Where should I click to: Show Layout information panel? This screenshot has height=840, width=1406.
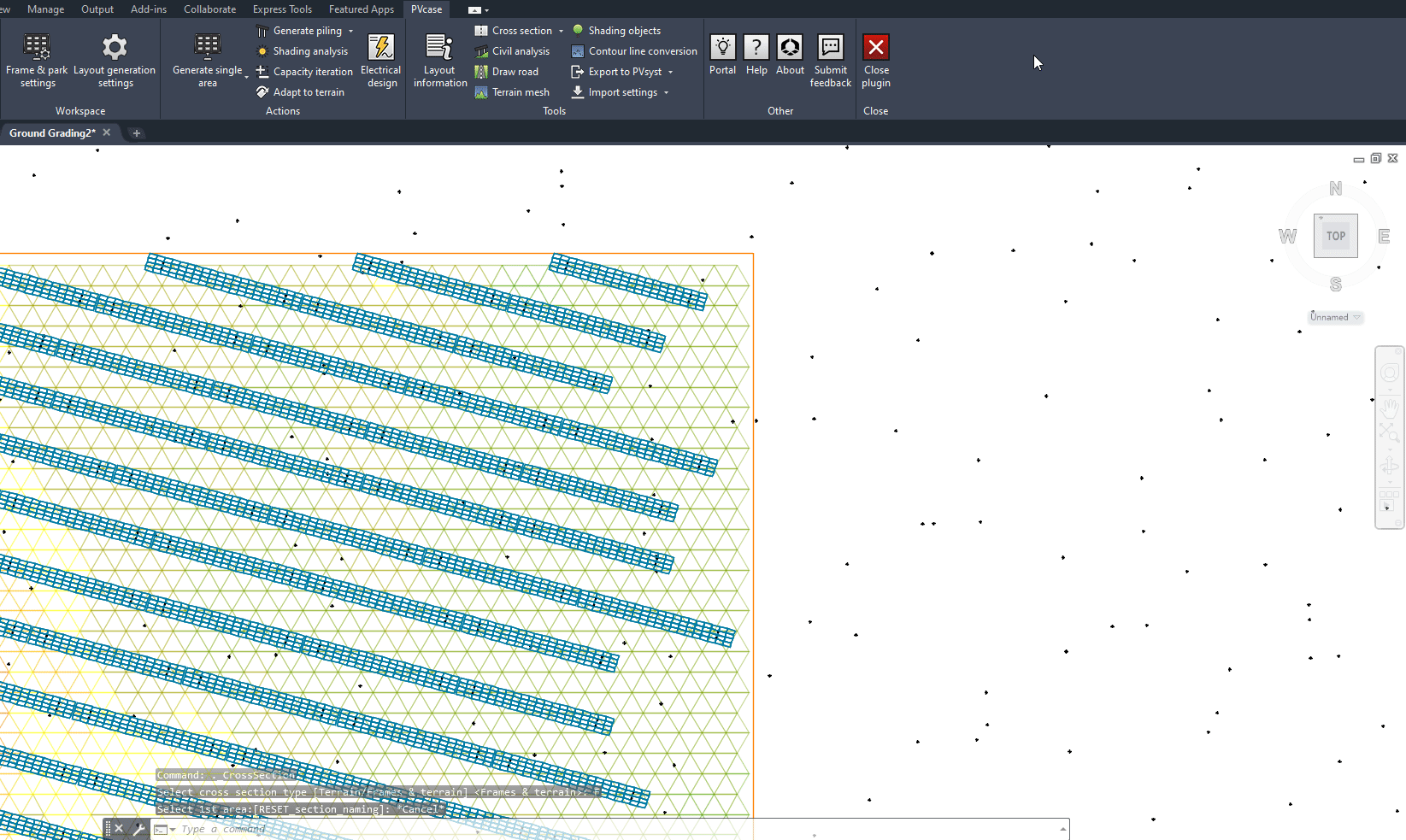click(x=440, y=61)
